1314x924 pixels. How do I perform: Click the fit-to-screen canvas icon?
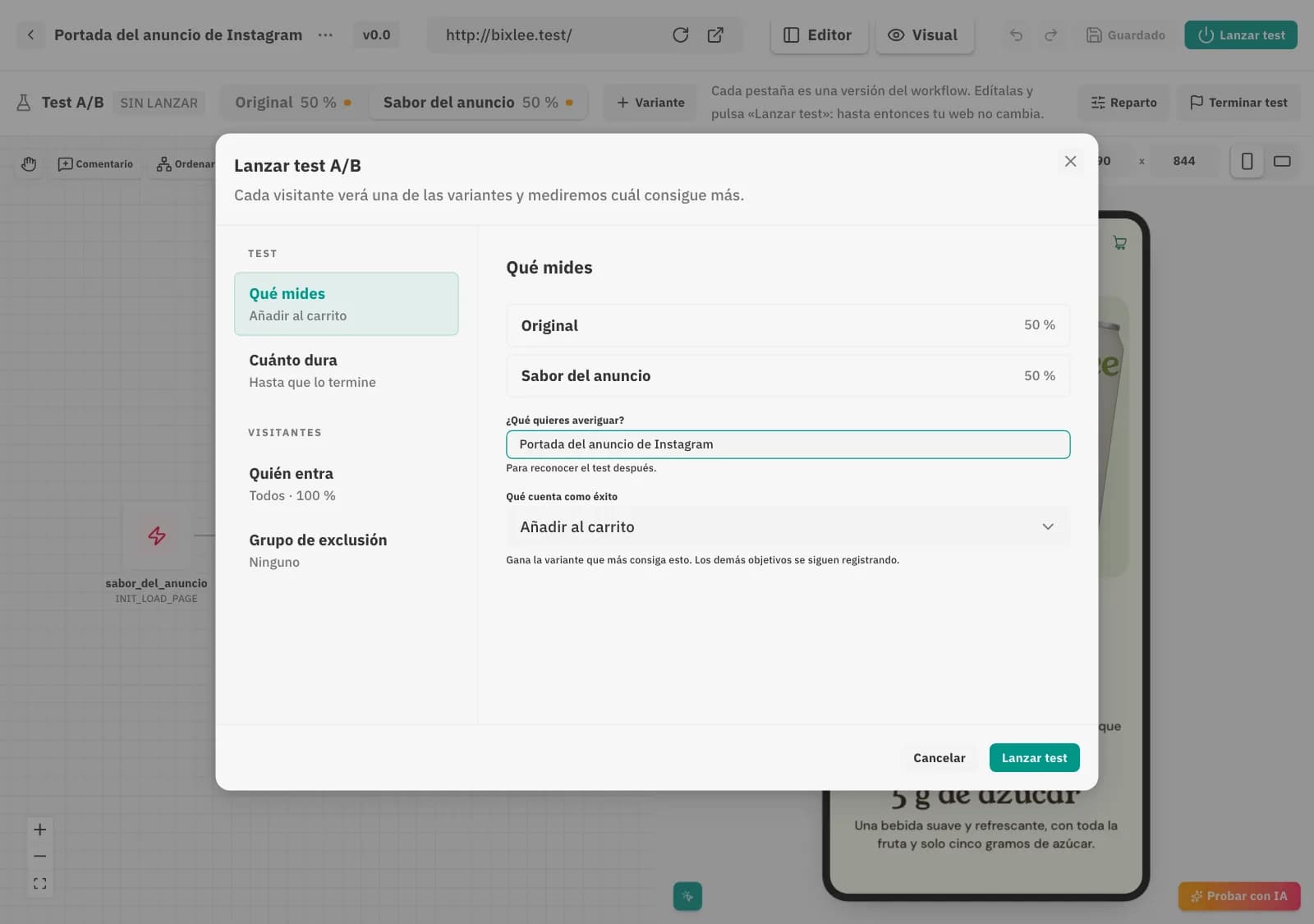39,884
